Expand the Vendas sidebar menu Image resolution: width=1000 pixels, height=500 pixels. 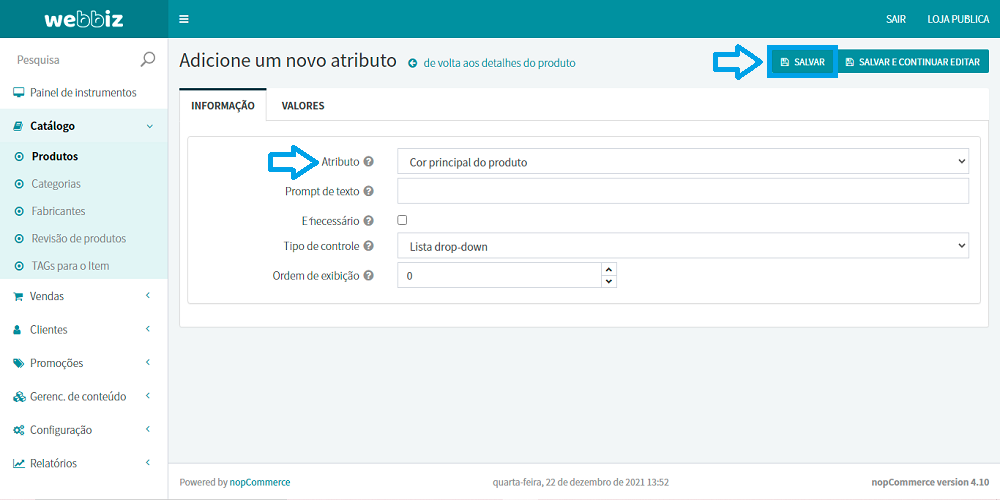pos(84,296)
